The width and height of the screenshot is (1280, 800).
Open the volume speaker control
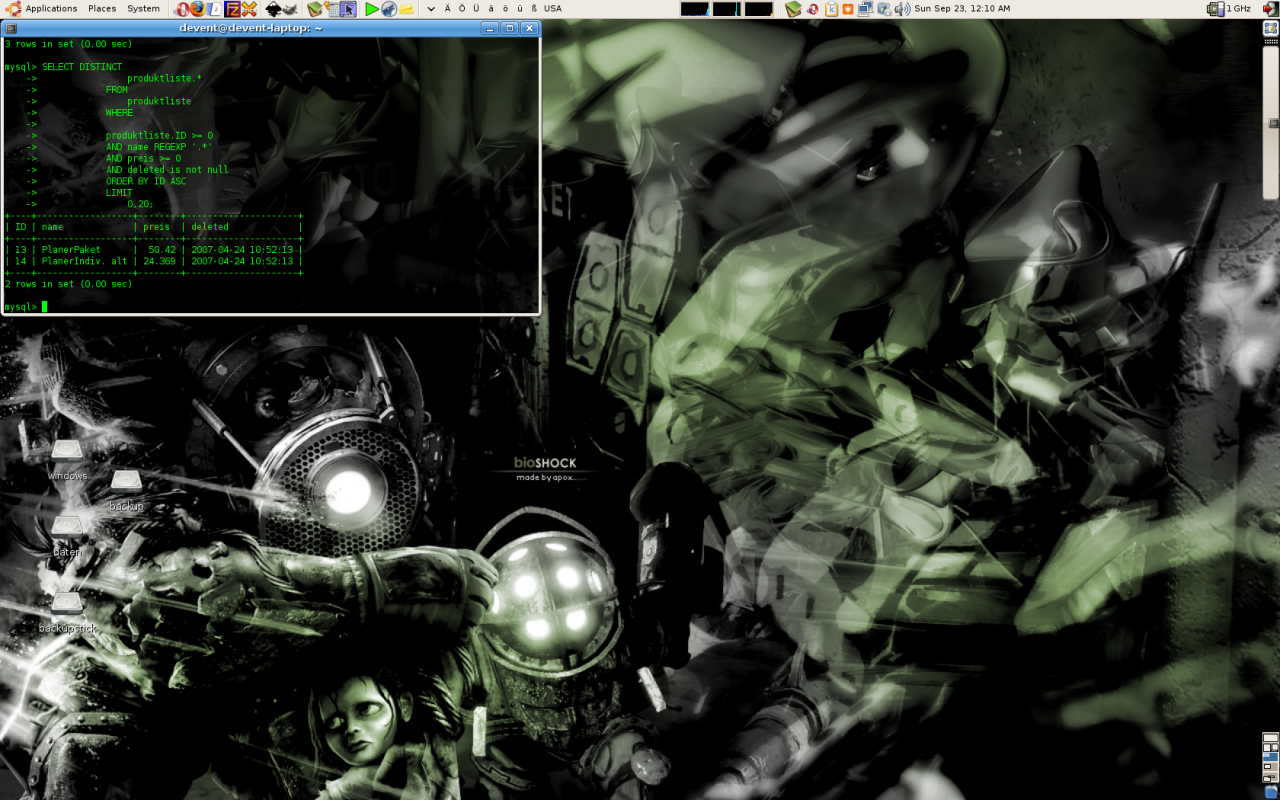point(902,9)
